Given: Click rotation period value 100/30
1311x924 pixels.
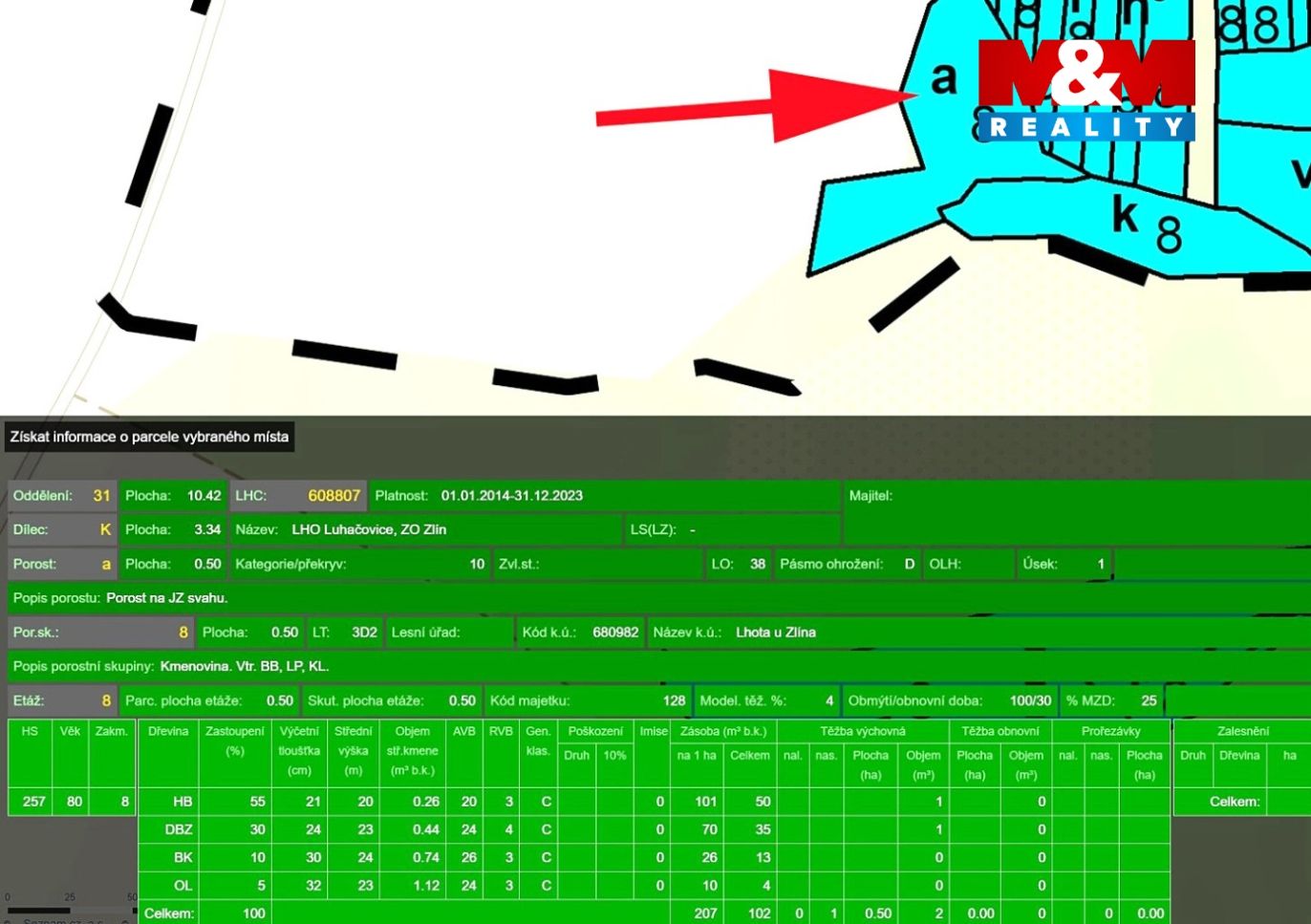Looking at the screenshot, I should (1030, 700).
